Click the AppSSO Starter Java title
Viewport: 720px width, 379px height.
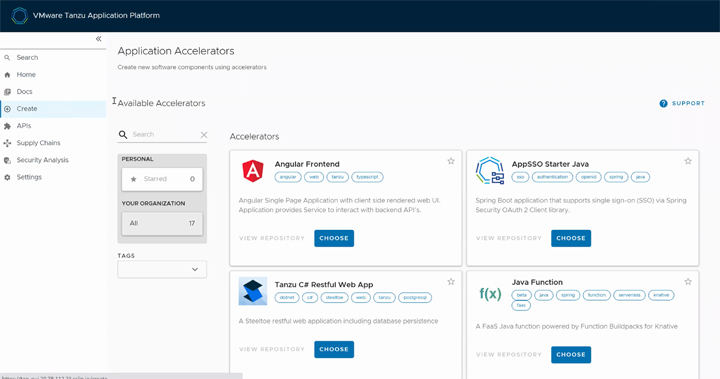tap(550, 164)
